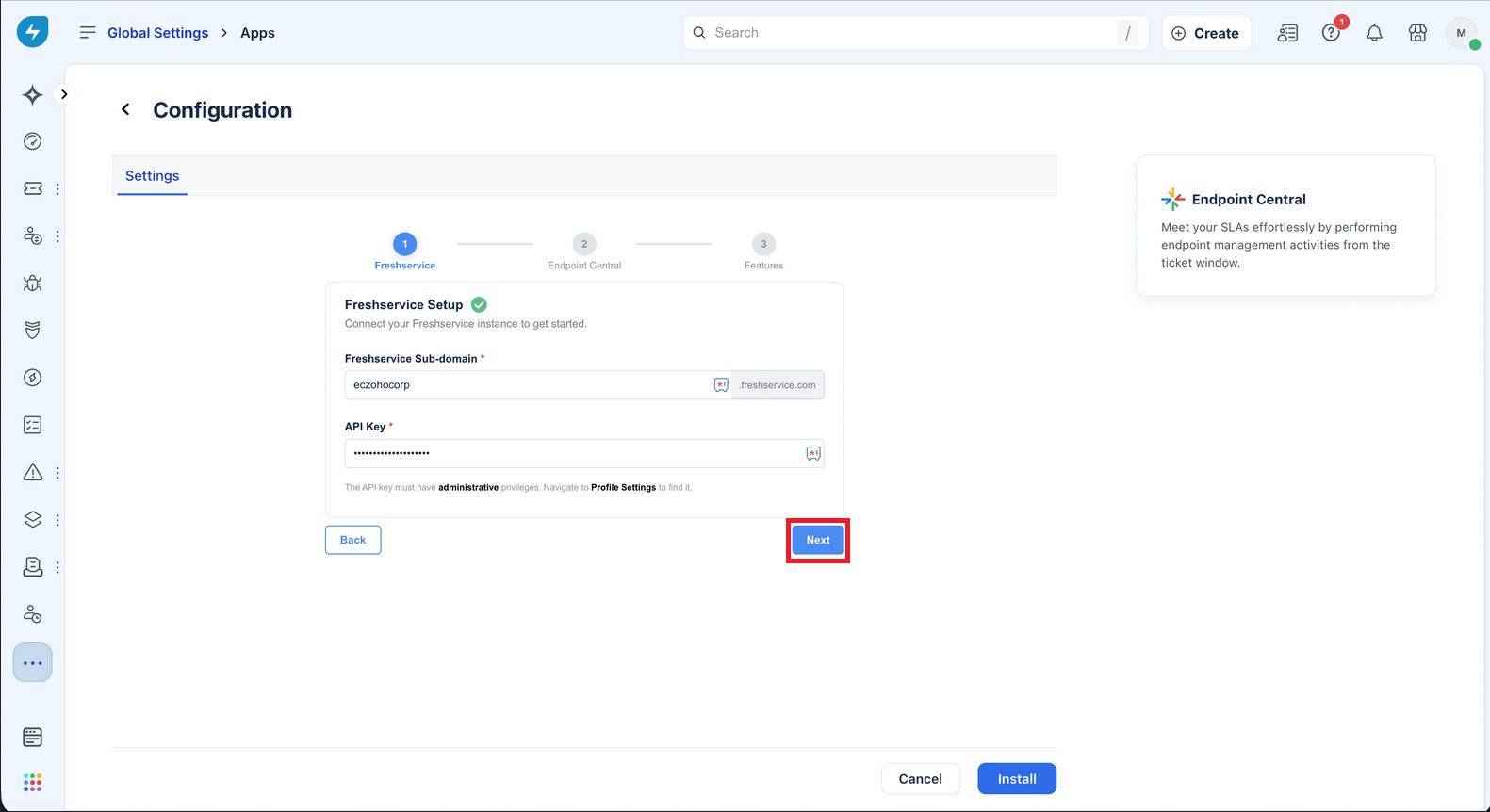
Task: Open the bottom person-clock sidebar icon
Action: point(32,614)
